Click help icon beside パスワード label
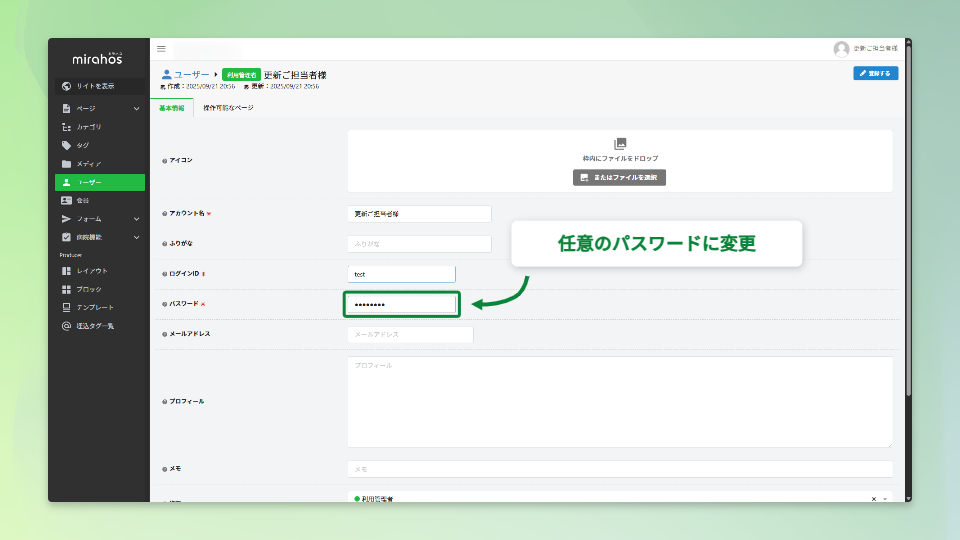 coord(164,304)
